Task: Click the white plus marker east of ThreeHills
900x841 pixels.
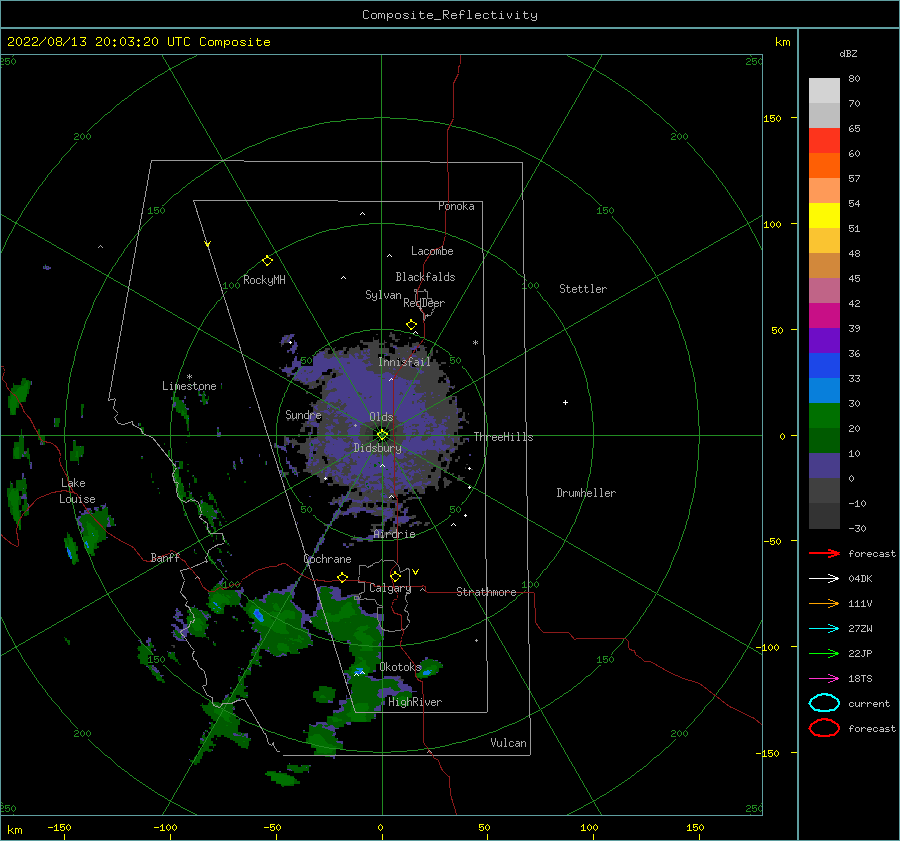Action: pos(565,402)
